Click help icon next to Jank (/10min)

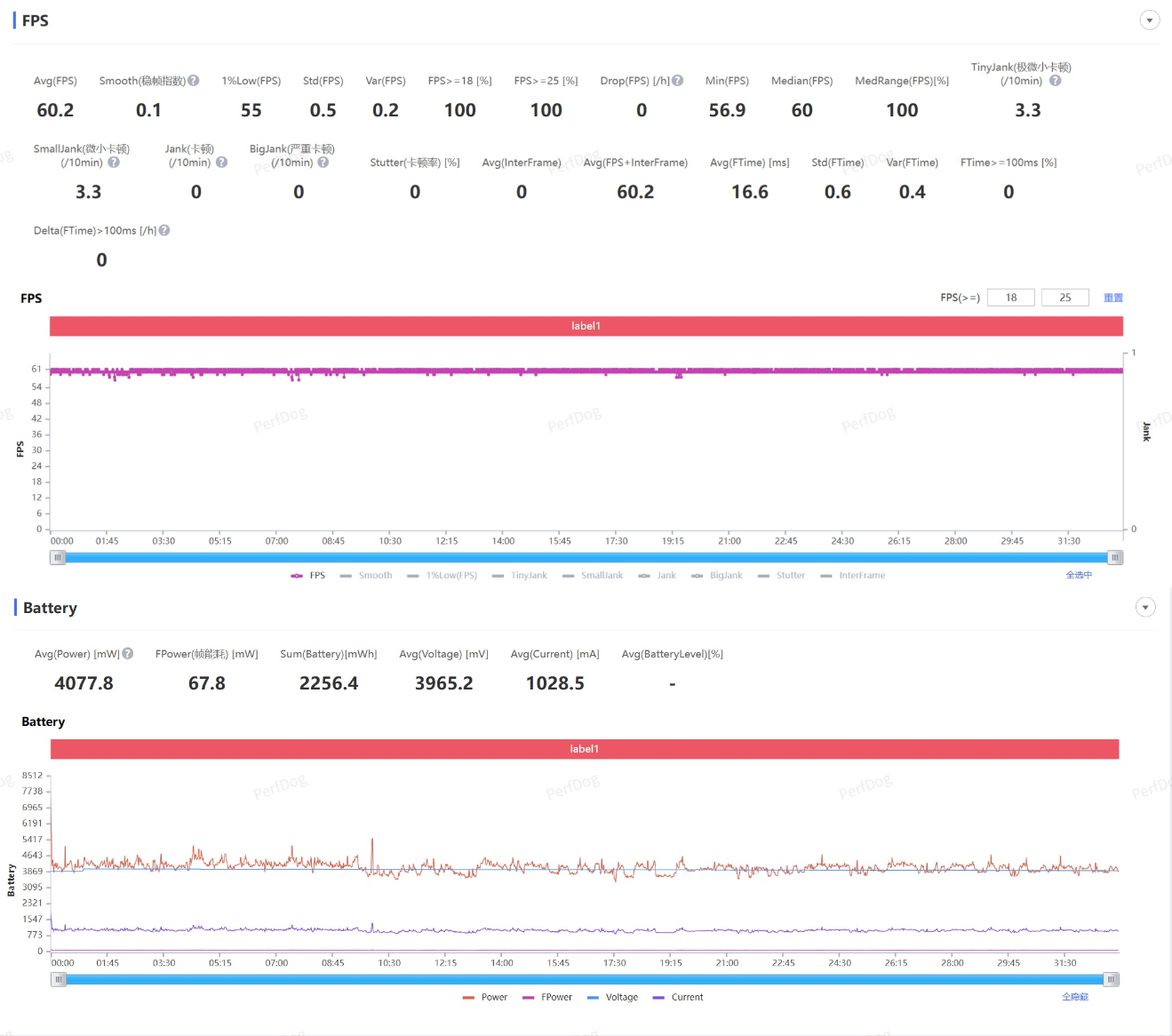222,163
